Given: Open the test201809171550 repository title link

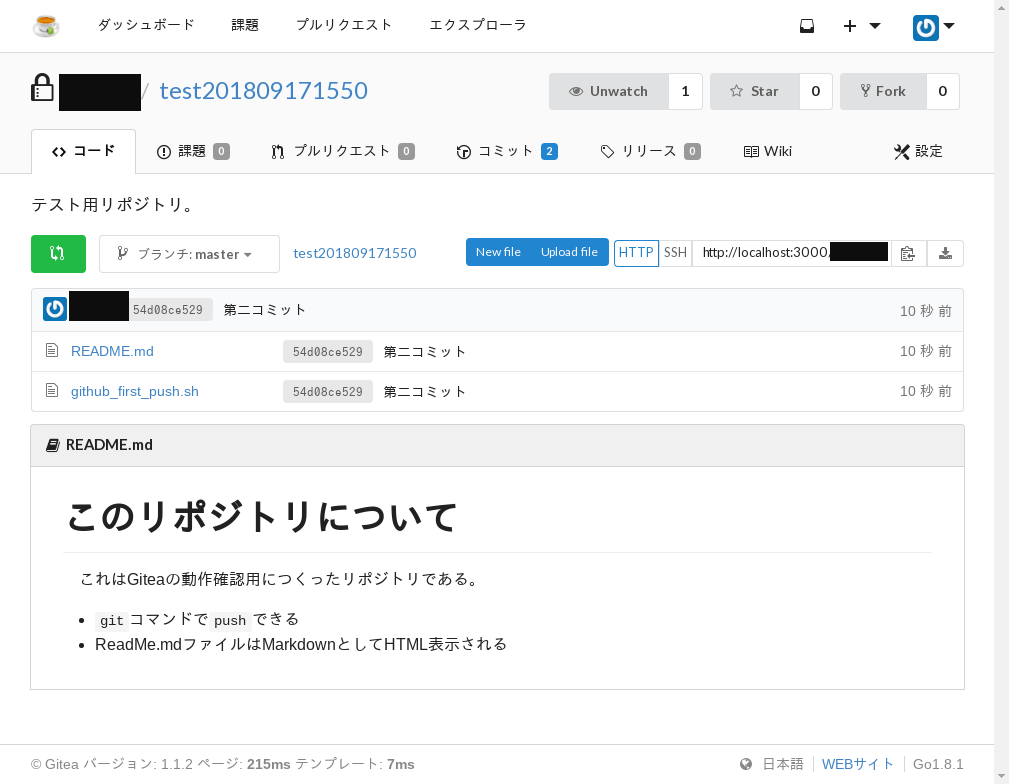Looking at the screenshot, I should tap(264, 91).
